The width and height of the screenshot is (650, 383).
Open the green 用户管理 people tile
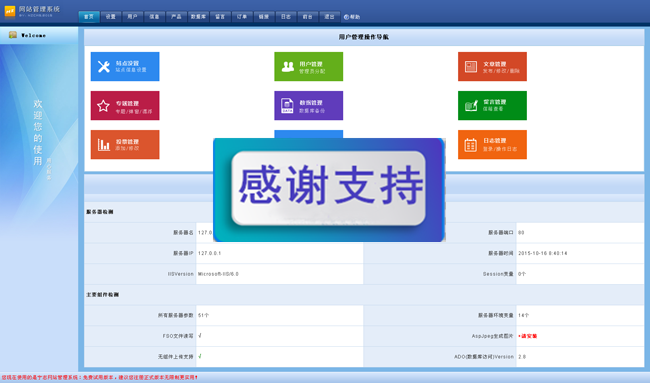click(308, 66)
